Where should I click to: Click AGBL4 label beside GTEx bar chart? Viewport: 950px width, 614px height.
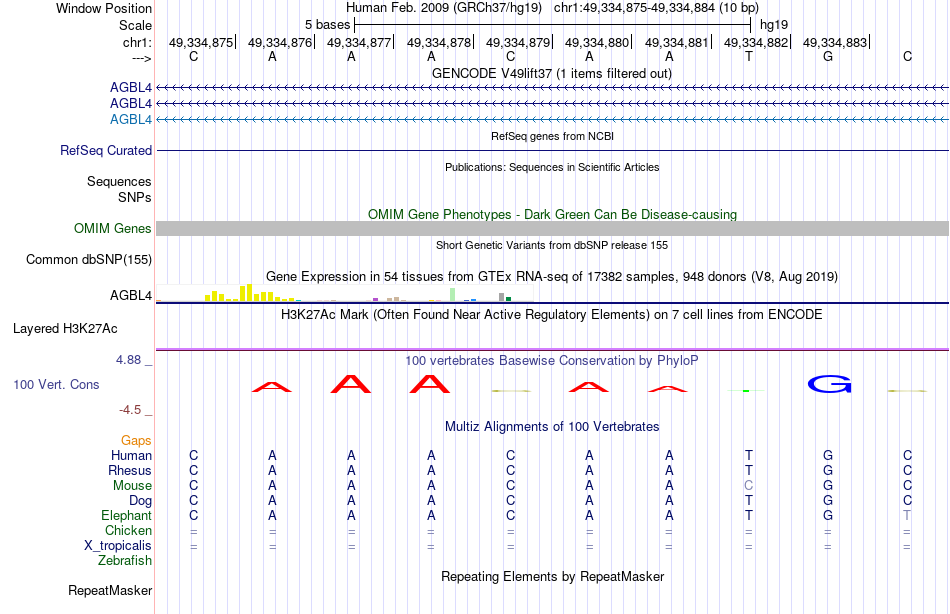(130, 295)
